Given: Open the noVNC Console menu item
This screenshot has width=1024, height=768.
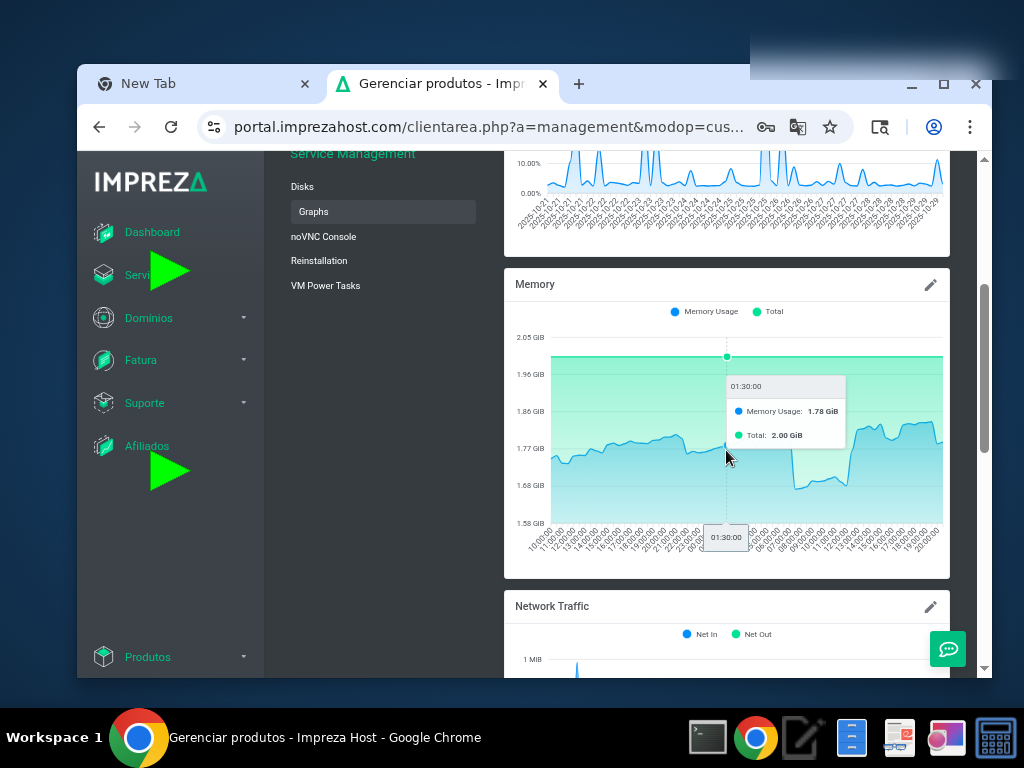Looking at the screenshot, I should [323, 237].
